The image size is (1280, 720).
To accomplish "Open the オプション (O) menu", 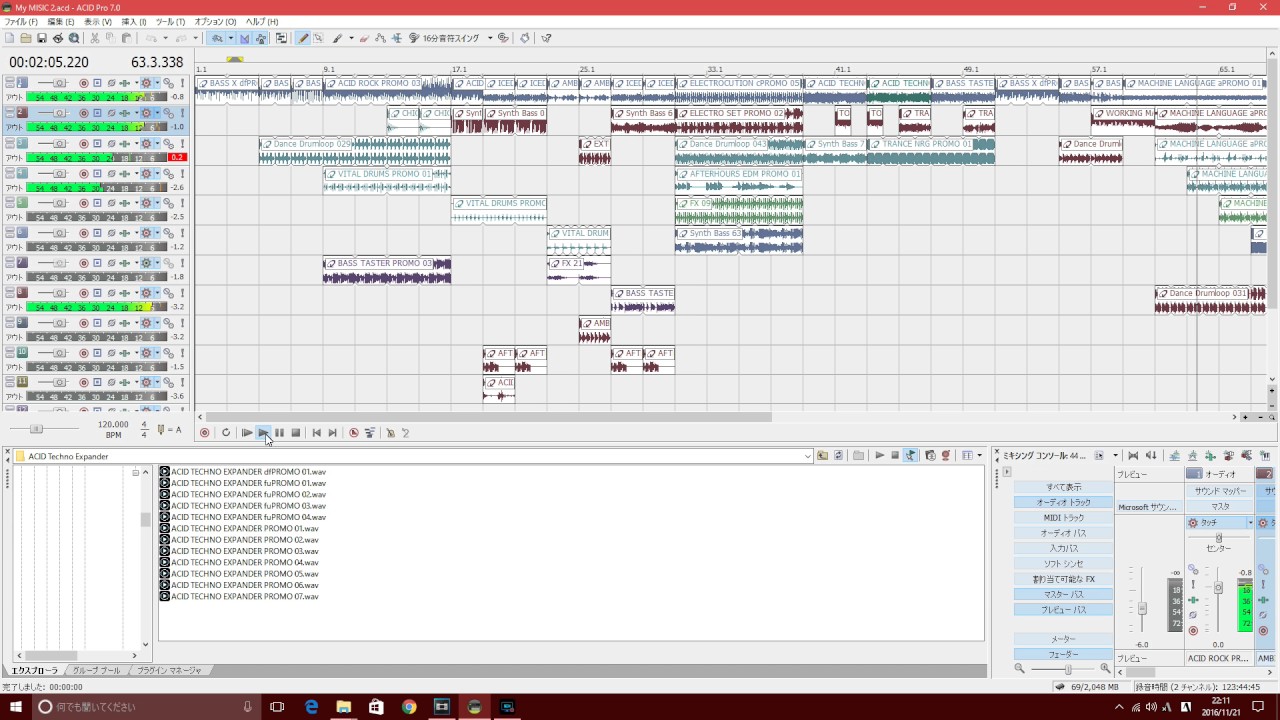I will pyautogui.click(x=215, y=22).
